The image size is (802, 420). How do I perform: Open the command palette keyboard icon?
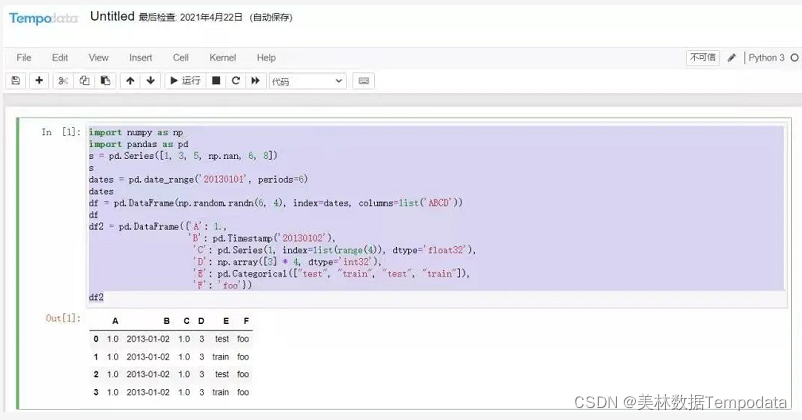tap(364, 81)
